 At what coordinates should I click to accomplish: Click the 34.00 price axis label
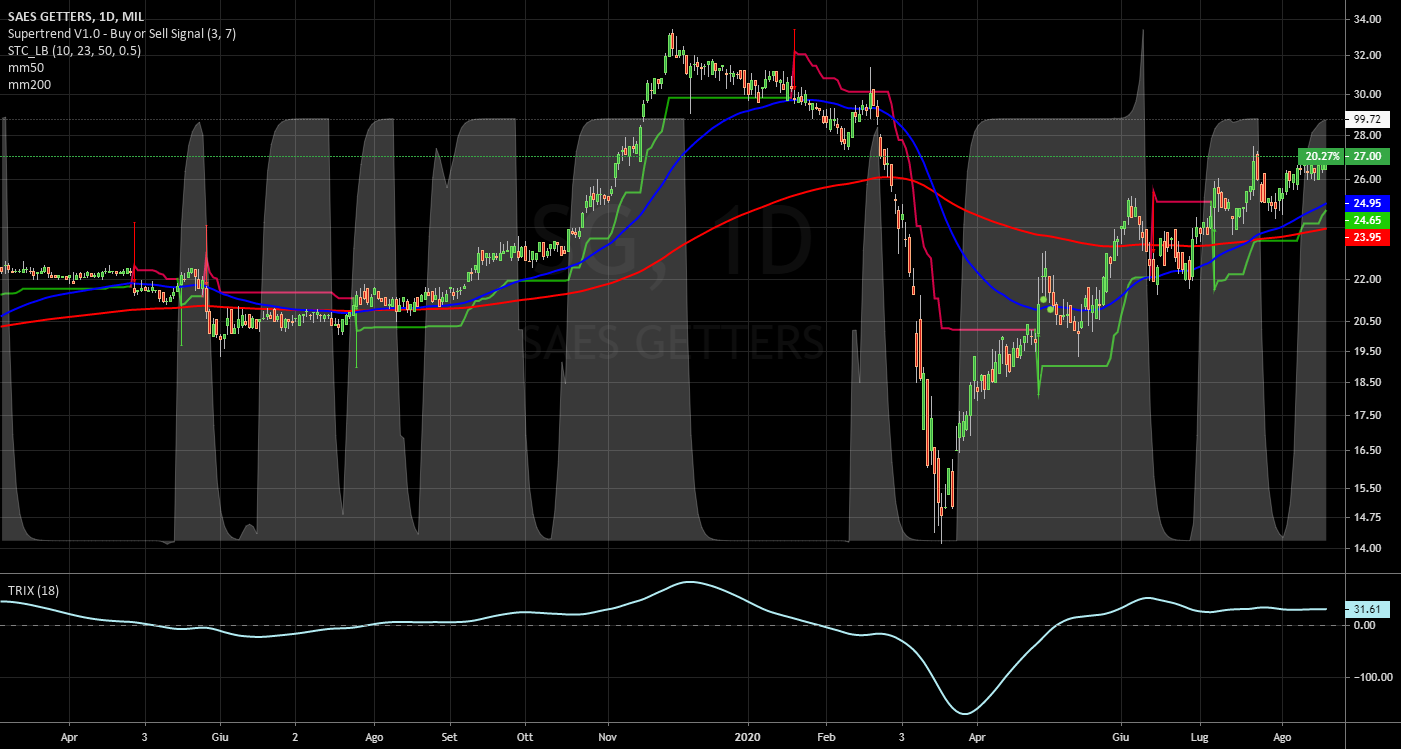click(1367, 19)
